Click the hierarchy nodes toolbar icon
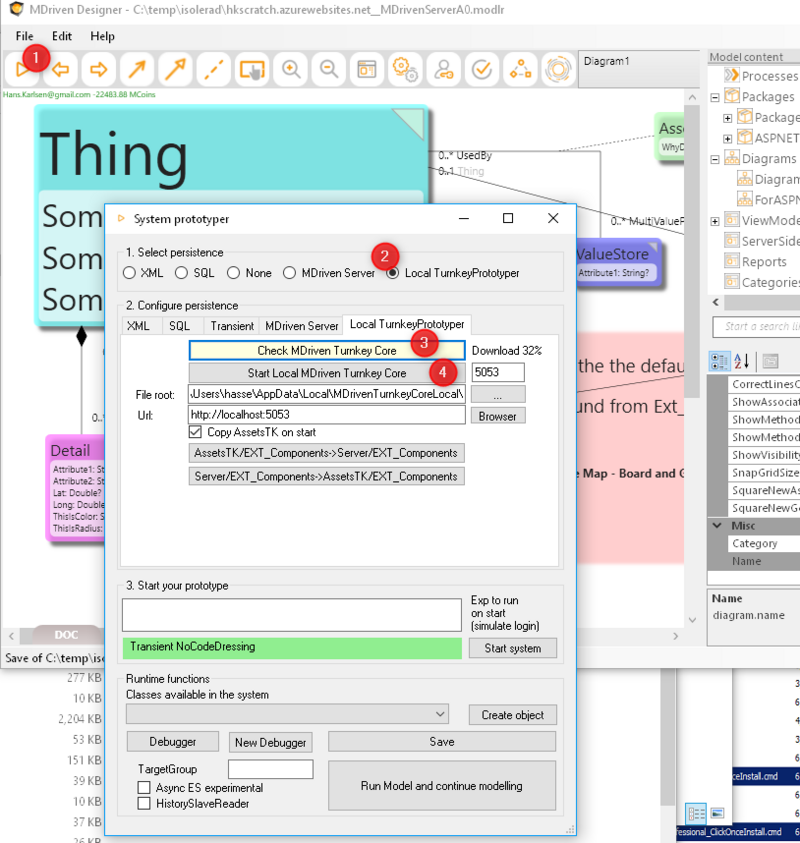 (x=520, y=69)
